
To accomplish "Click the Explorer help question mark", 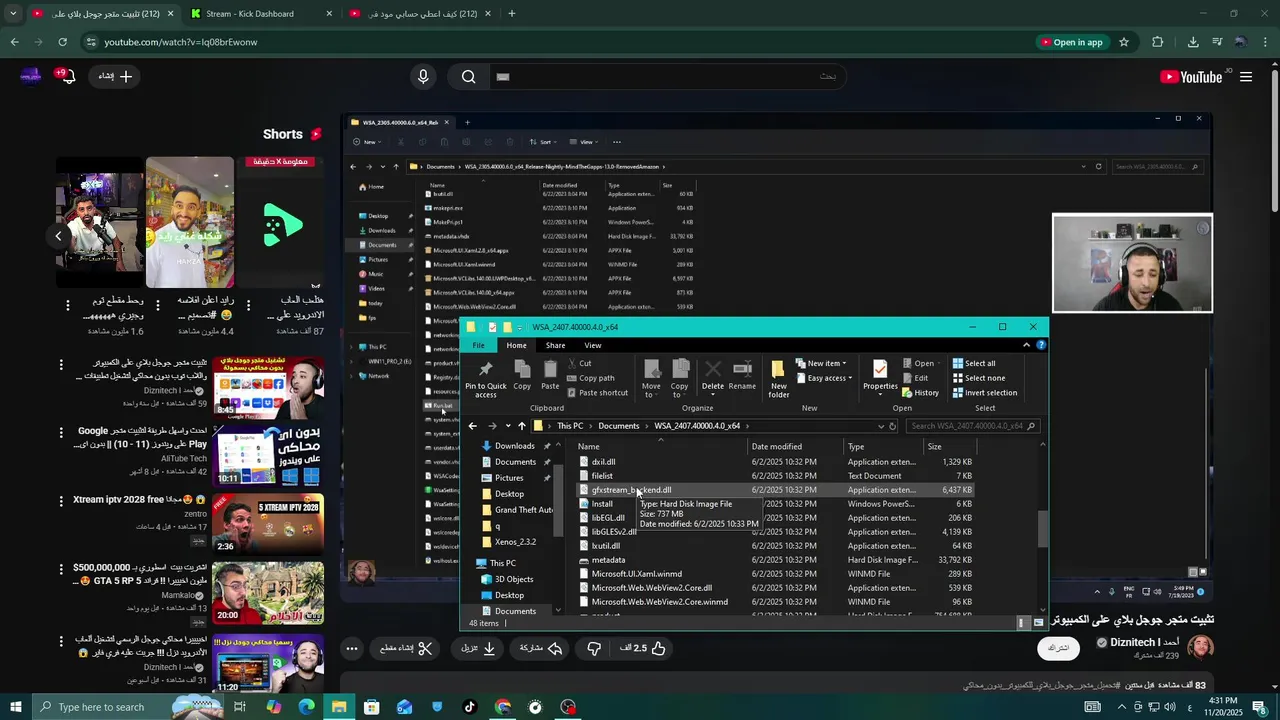I will [x=1041, y=345].
